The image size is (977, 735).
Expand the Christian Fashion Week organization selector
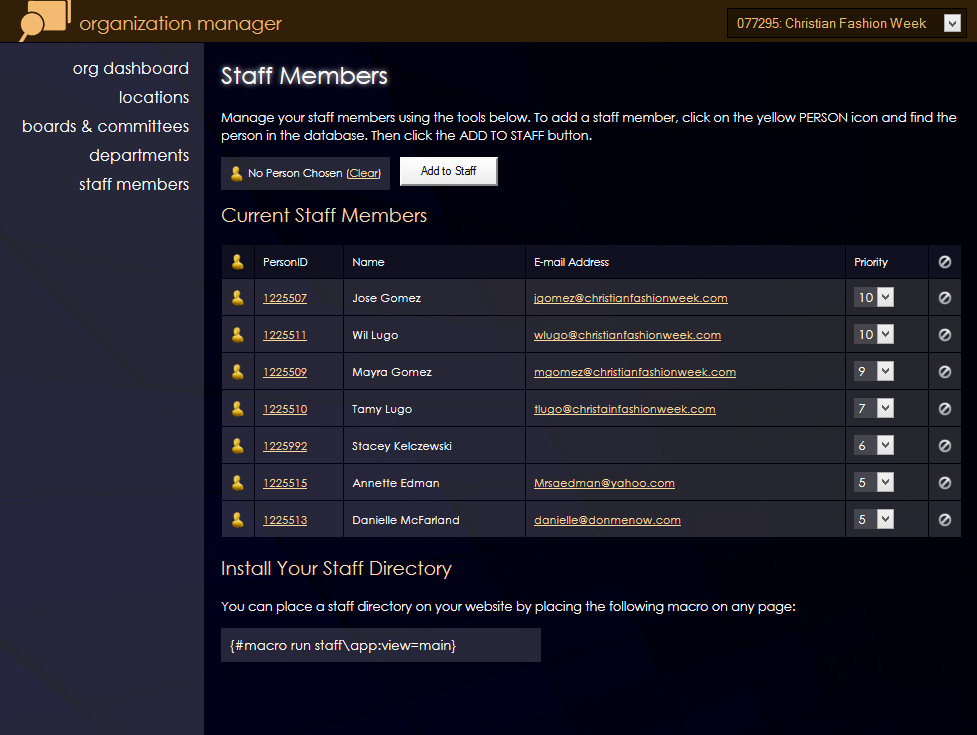pyautogui.click(x=845, y=24)
